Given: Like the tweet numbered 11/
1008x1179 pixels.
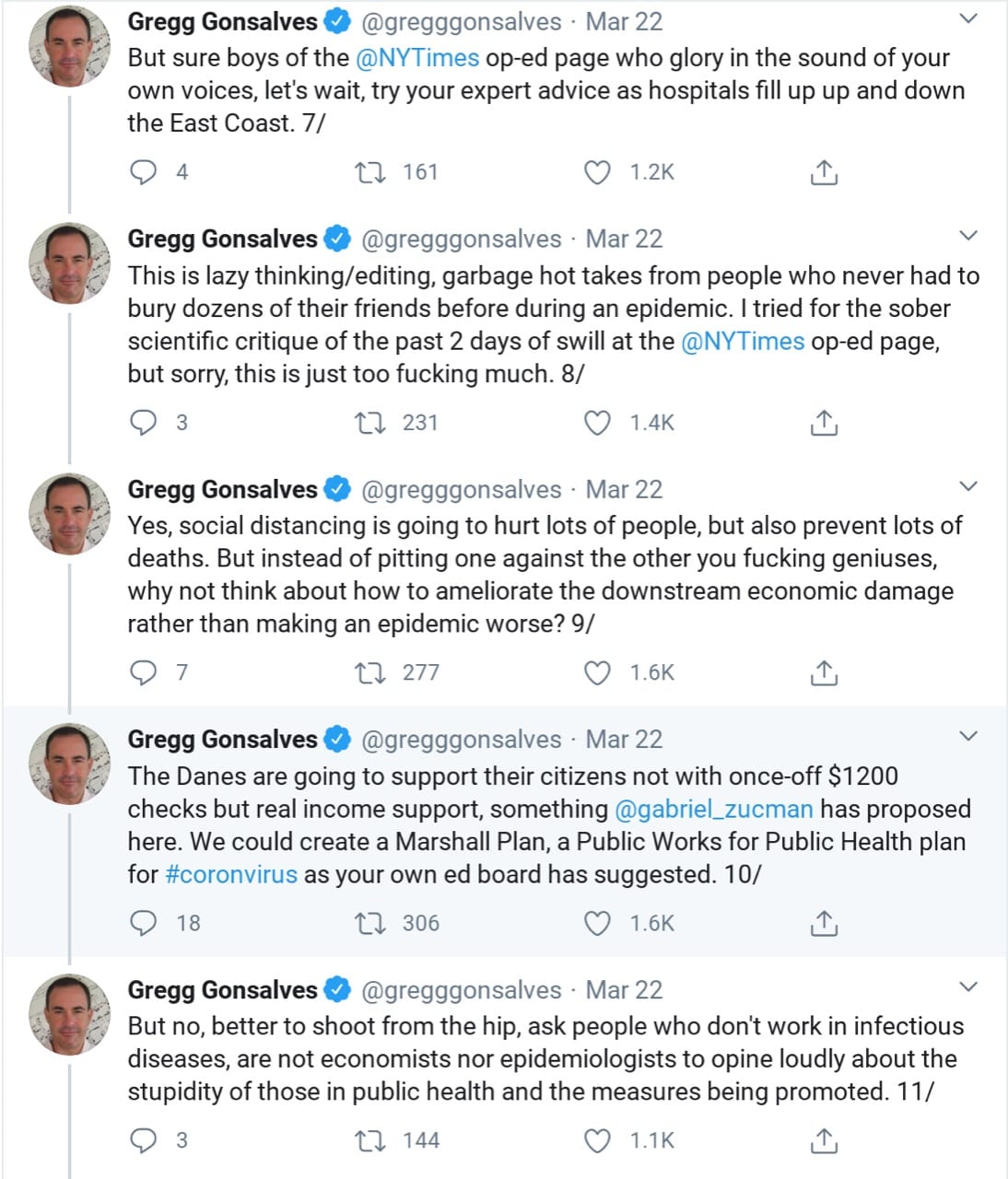Looking at the screenshot, I should [x=598, y=1141].
